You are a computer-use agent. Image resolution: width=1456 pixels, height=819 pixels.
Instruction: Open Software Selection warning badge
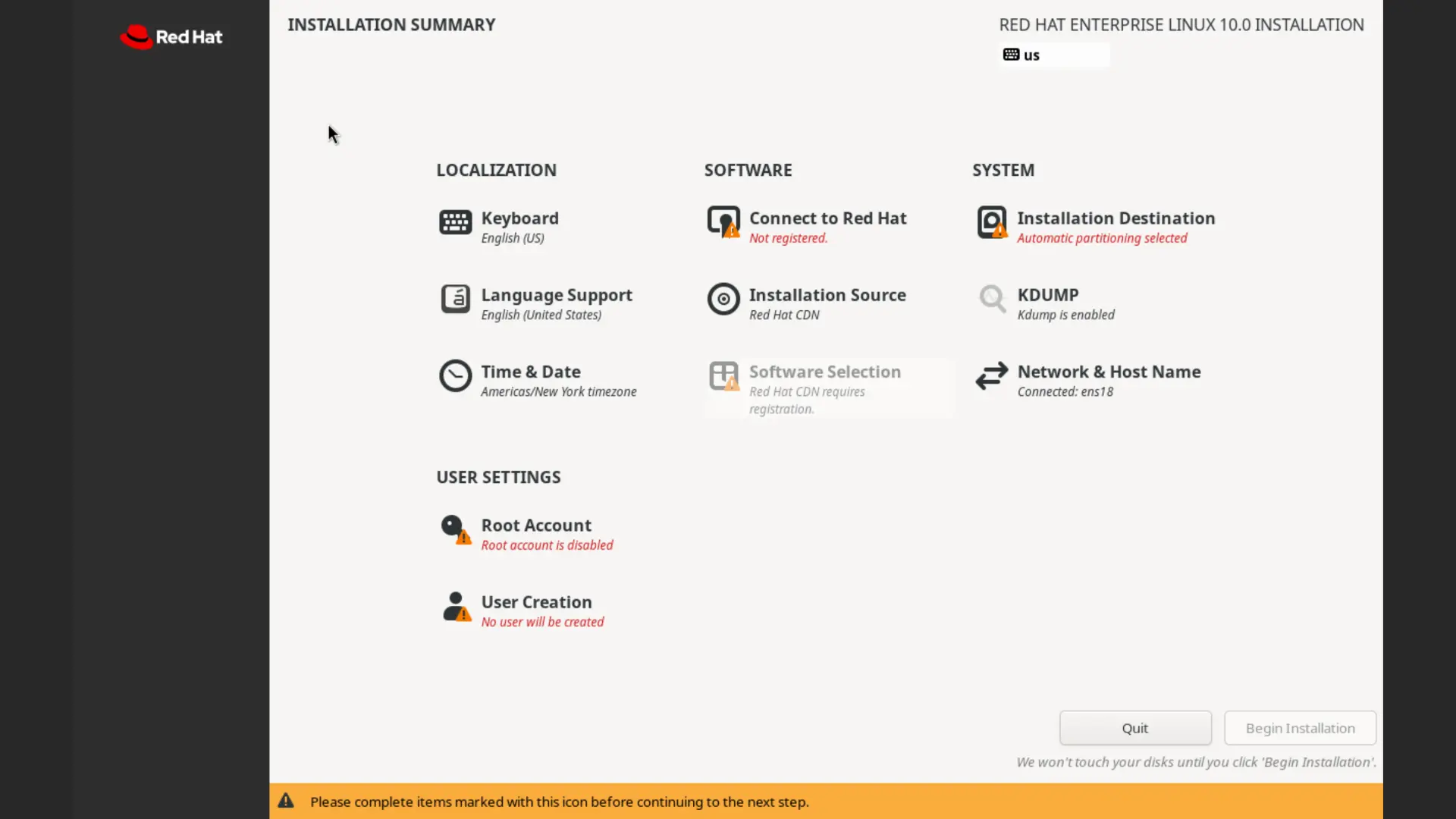click(732, 385)
